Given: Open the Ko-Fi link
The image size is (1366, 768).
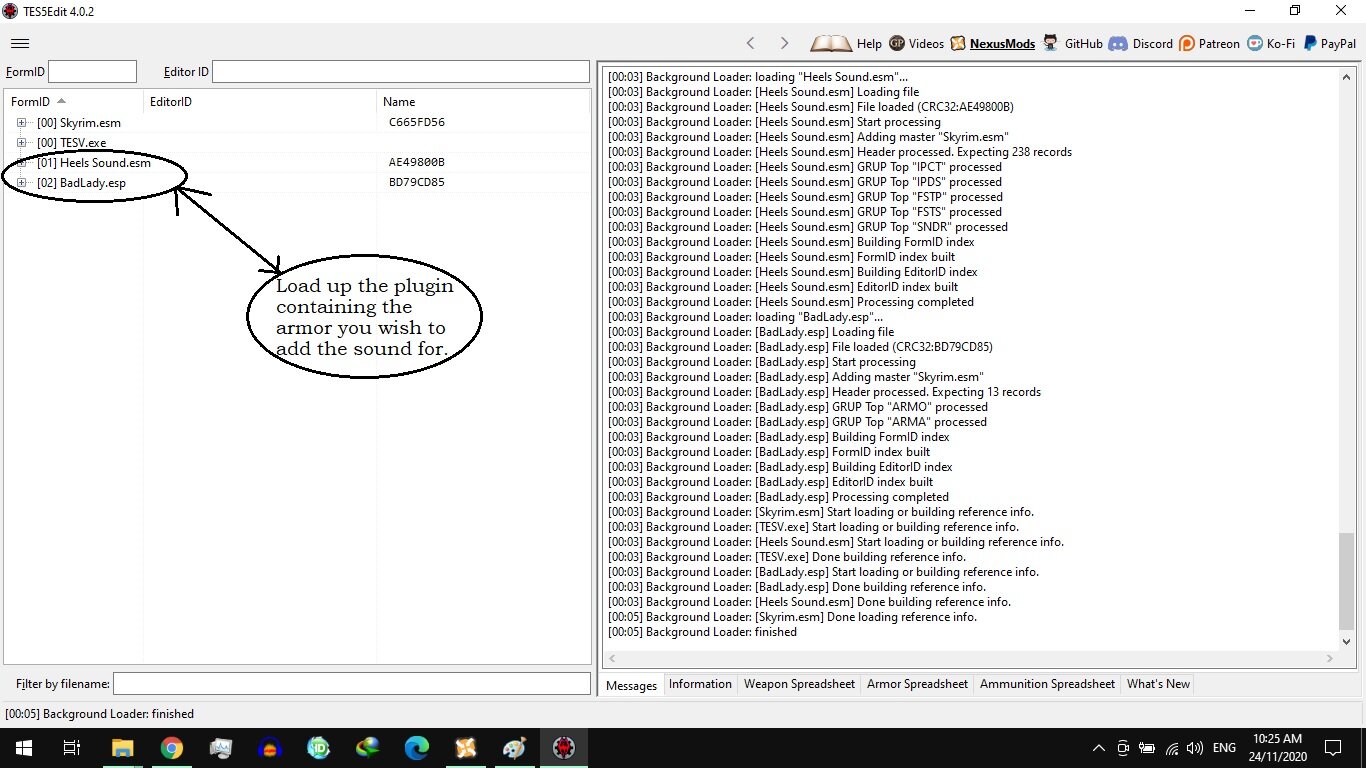Looking at the screenshot, I should click(1271, 43).
